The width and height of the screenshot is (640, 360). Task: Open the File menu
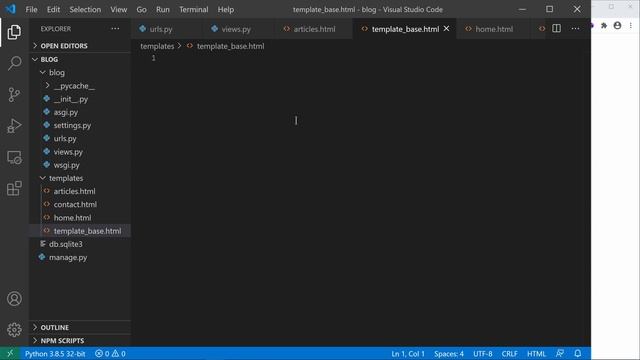pyautogui.click(x=31, y=9)
